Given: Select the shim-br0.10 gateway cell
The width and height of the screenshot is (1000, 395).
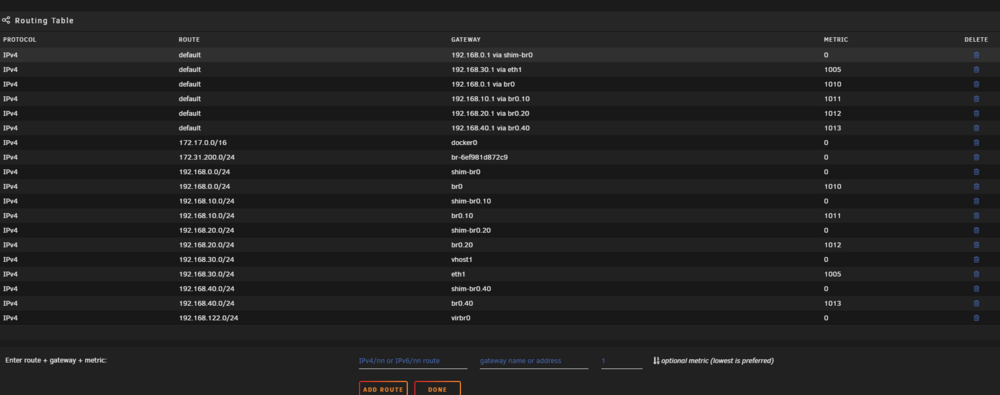Looking at the screenshot, I should point(471,201).
